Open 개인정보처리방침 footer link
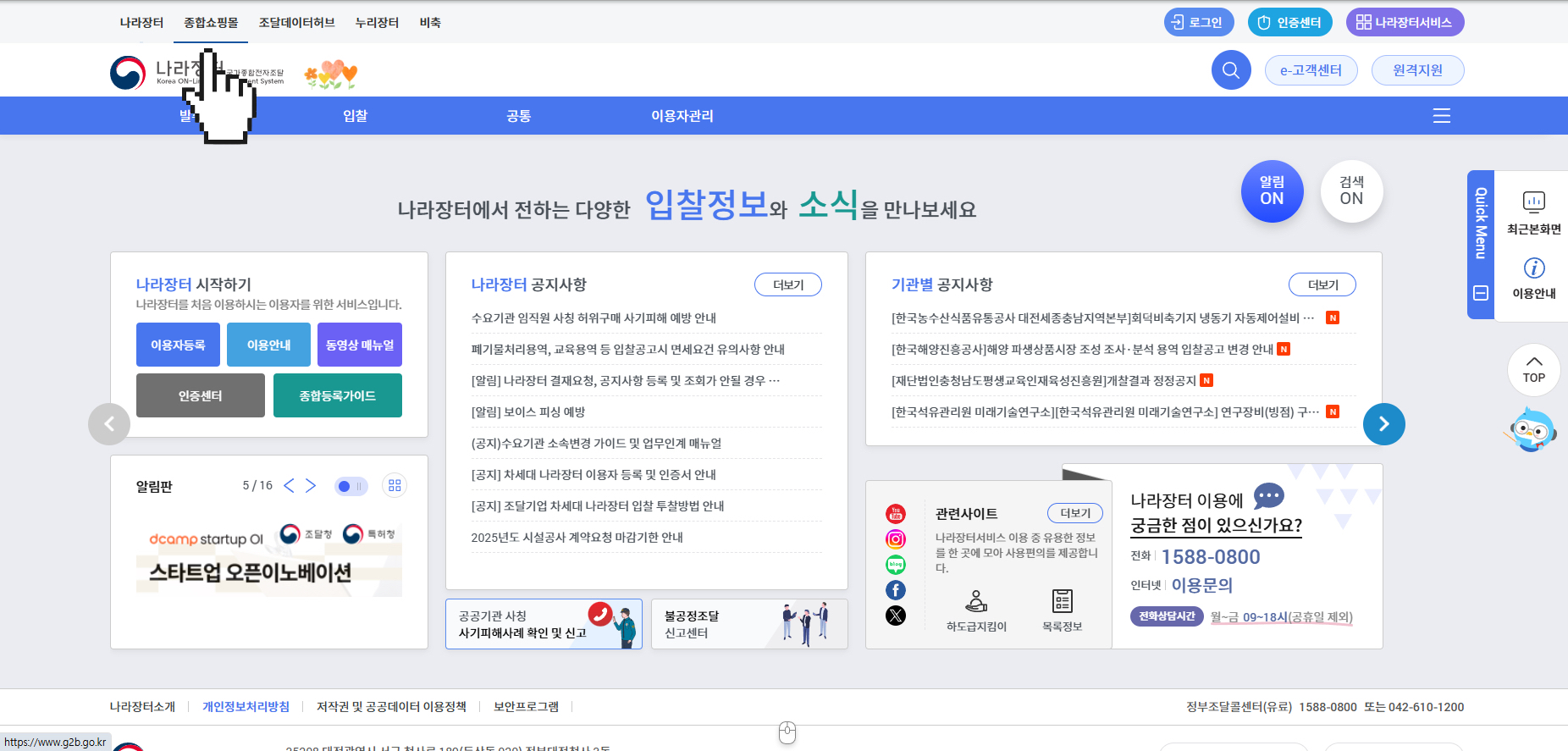 click(246, 707)
